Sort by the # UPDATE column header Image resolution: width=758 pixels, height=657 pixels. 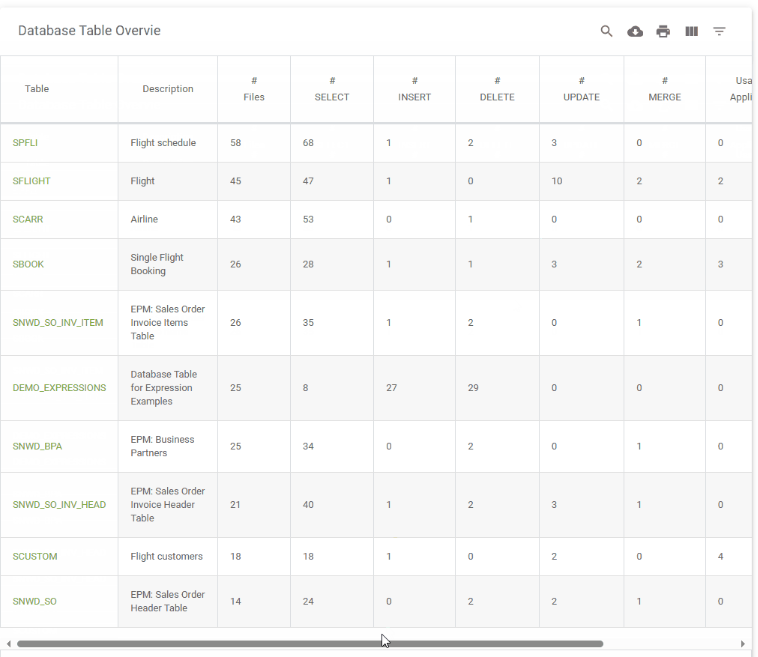click(581, 89)
